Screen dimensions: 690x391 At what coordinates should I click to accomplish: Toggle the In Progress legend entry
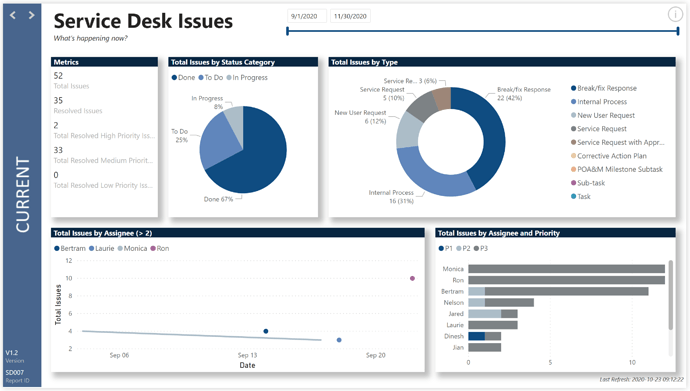coord(247,78)
